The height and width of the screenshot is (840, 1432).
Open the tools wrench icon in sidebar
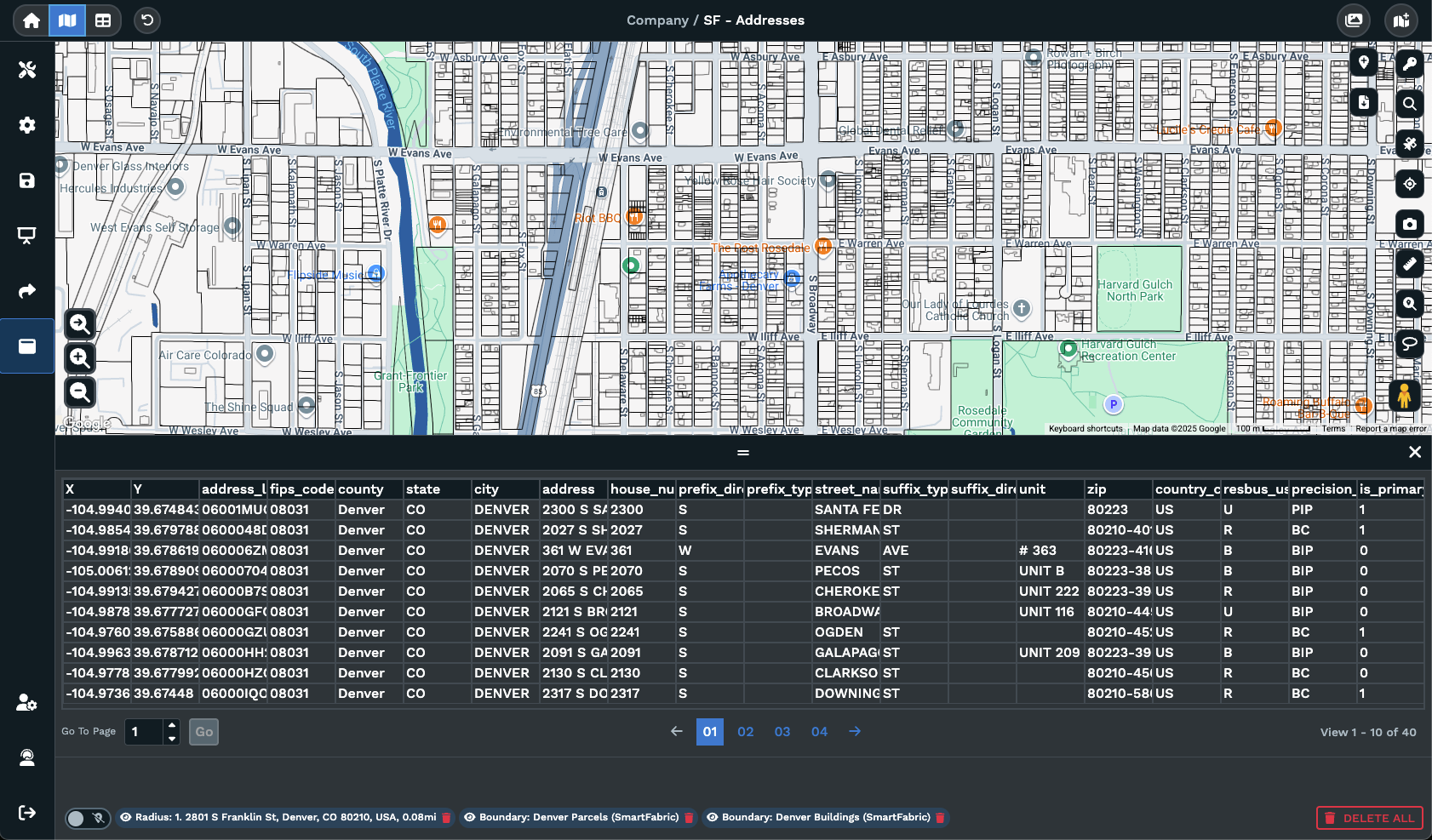pyautogui.click(x=27, y=70)
